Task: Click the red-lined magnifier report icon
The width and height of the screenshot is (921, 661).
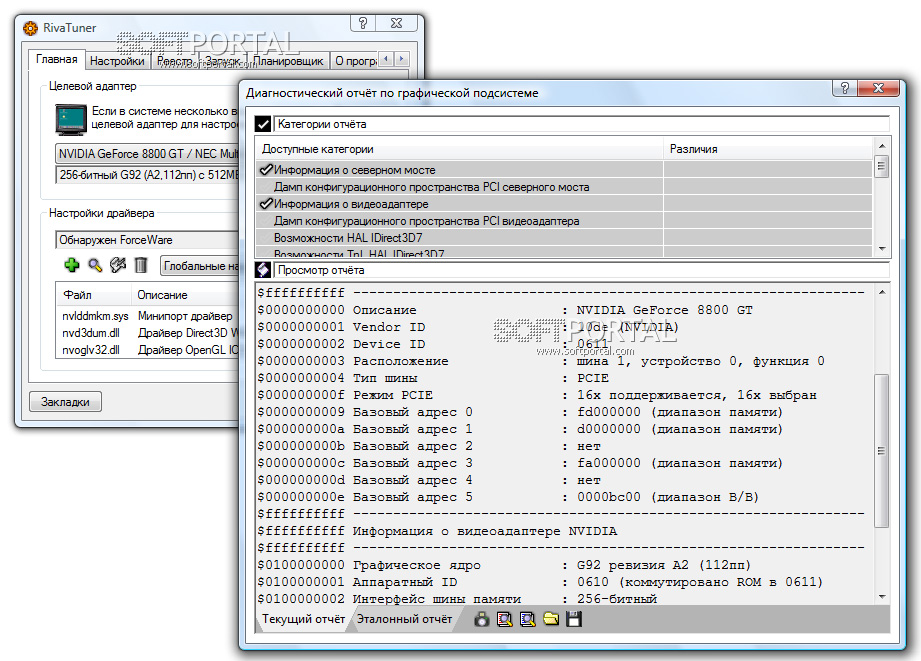Action: tap(505, 619)
